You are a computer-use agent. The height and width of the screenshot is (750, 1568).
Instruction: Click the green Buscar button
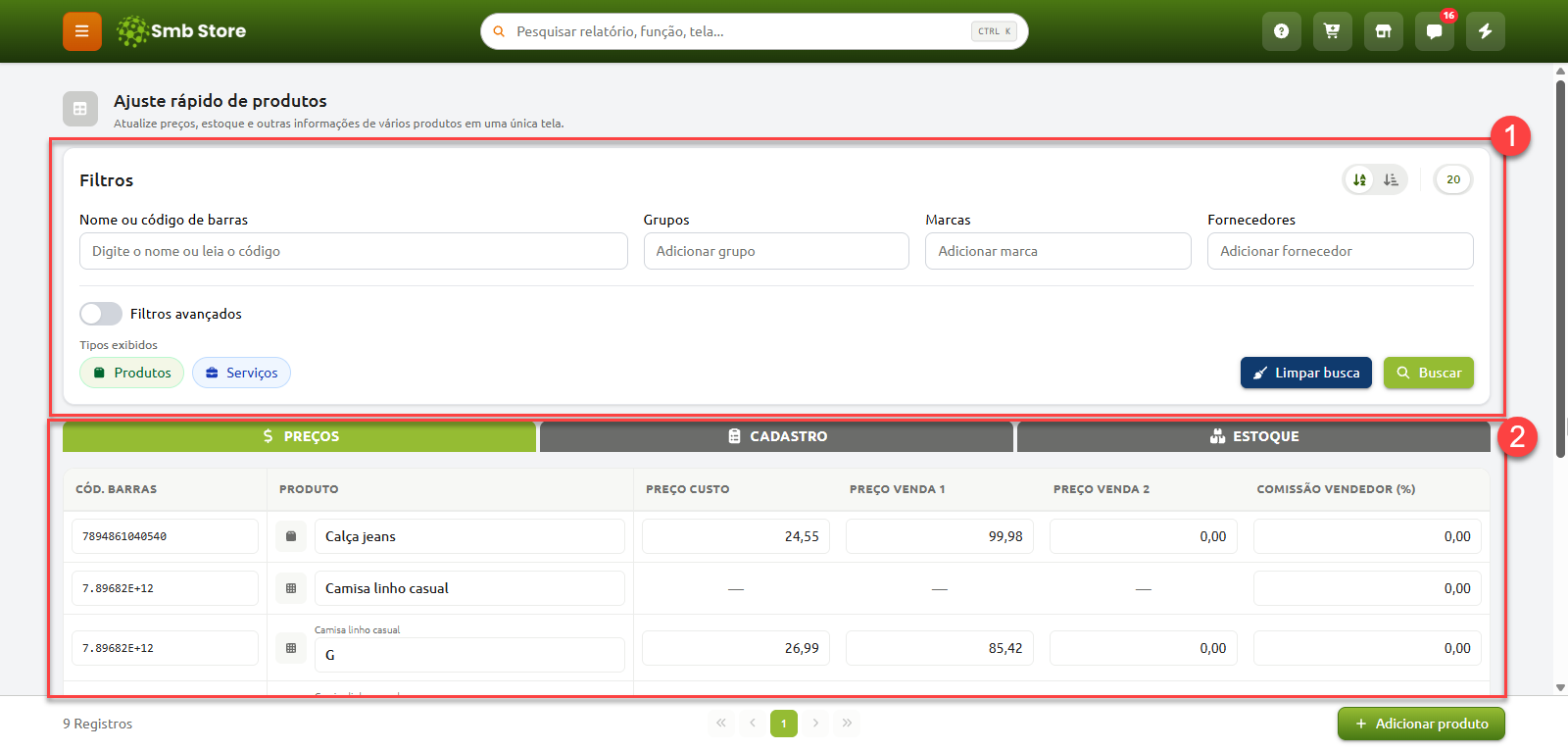1429,373
